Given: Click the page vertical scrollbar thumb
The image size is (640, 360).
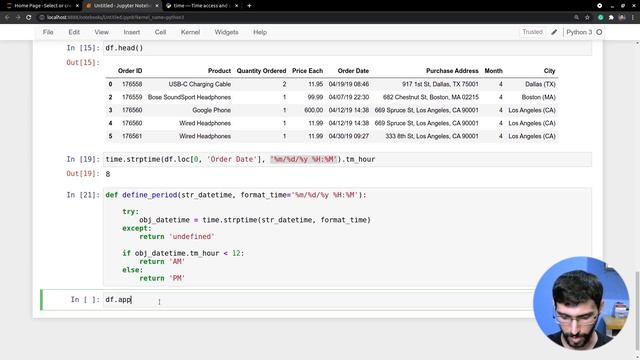Looking at the screenshot, I should pyautogui.click(x=637, y=312).
